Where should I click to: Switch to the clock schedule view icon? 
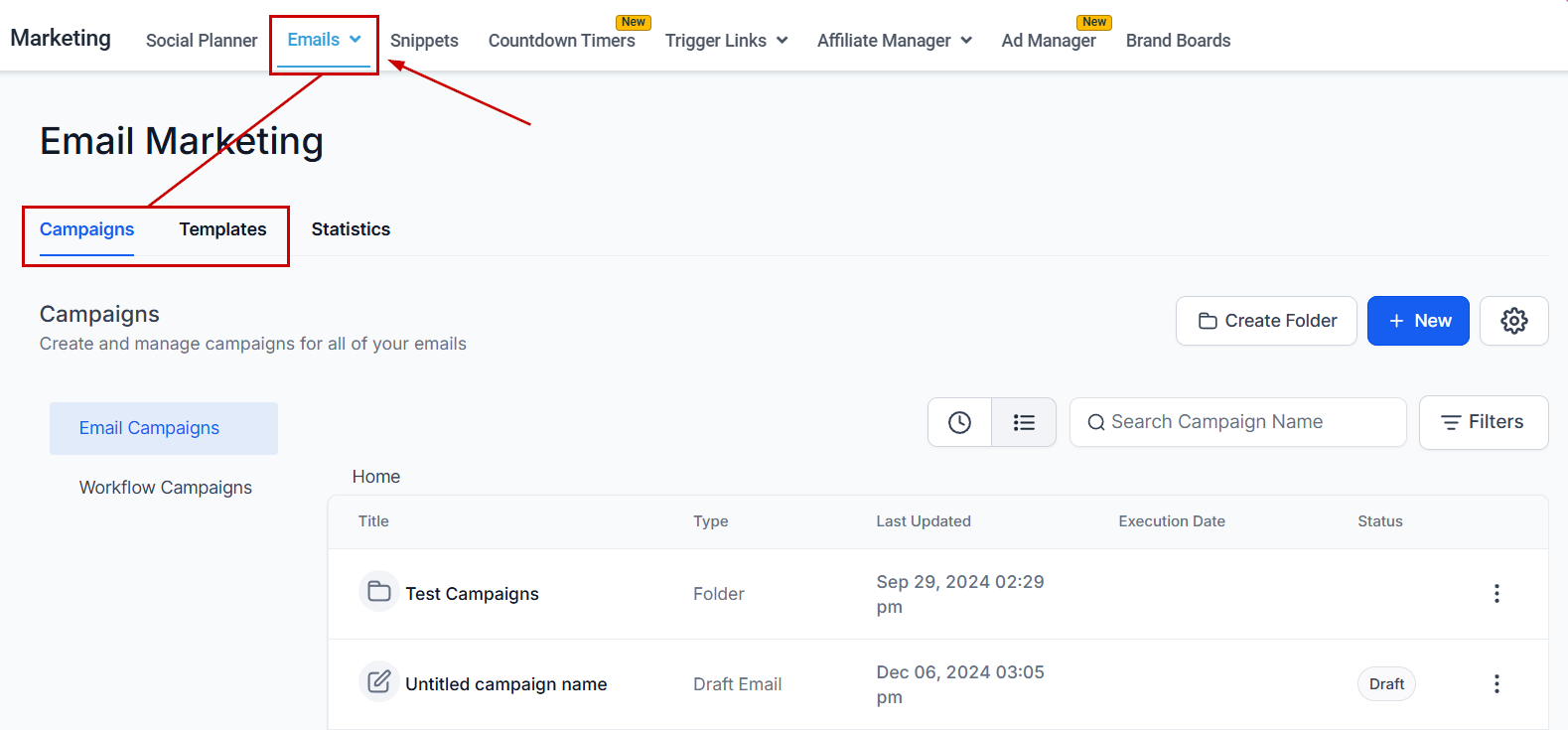click(959, 422)
